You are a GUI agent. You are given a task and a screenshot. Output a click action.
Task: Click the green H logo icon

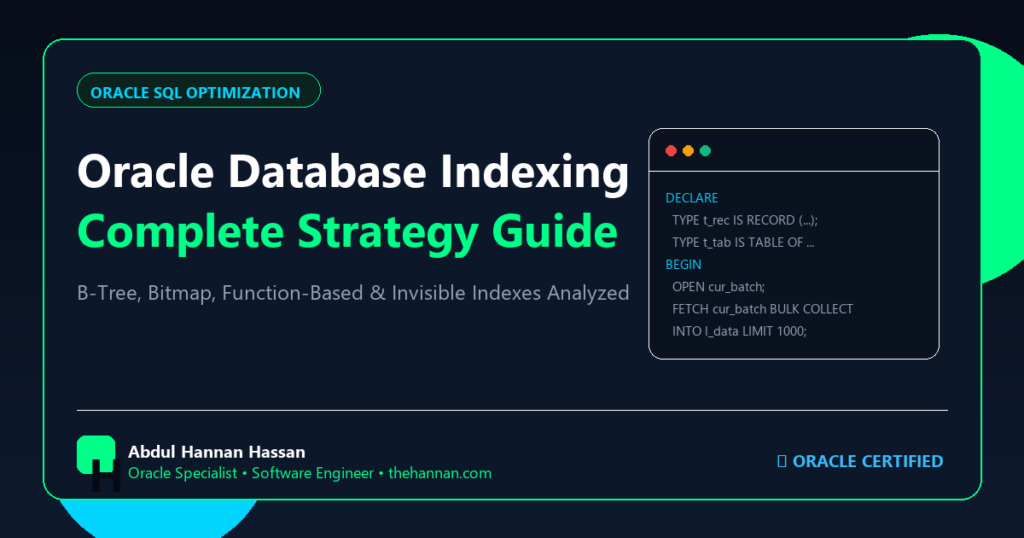pyautogui.click(x=98, y=463)
